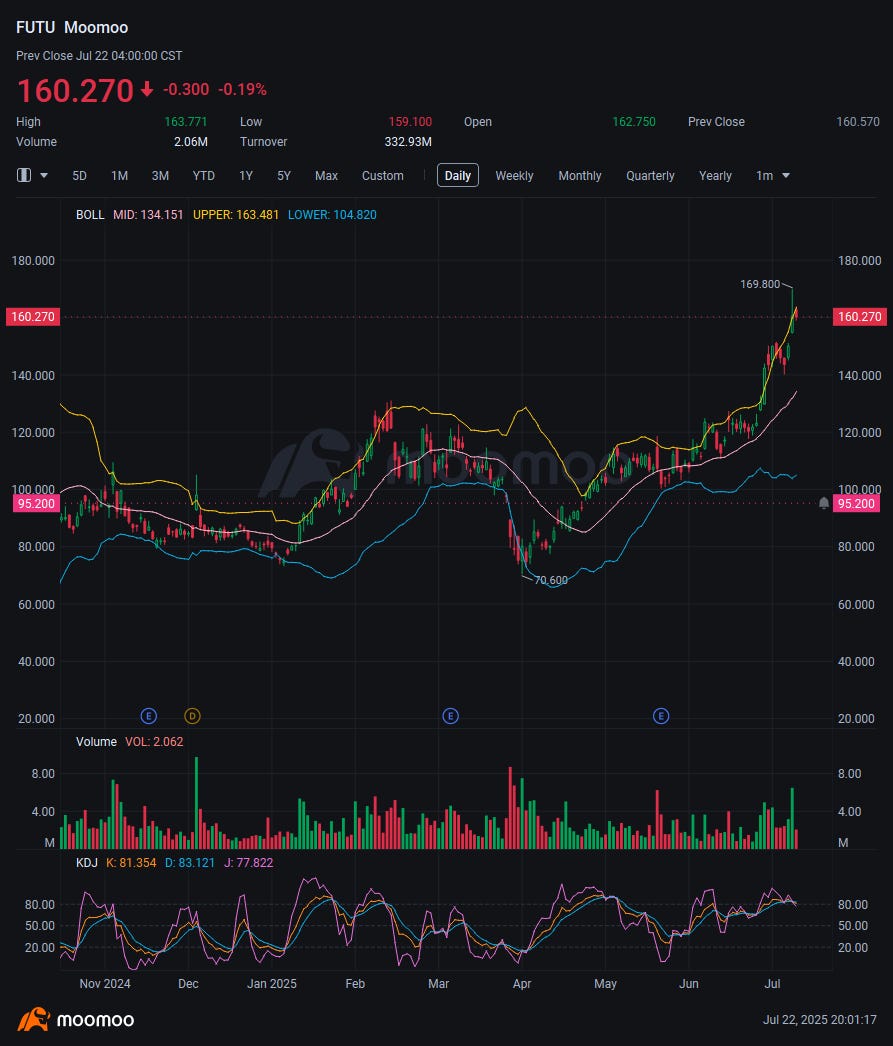
Task: Click the Prev Close value 160.570
Action: point(858,121)
